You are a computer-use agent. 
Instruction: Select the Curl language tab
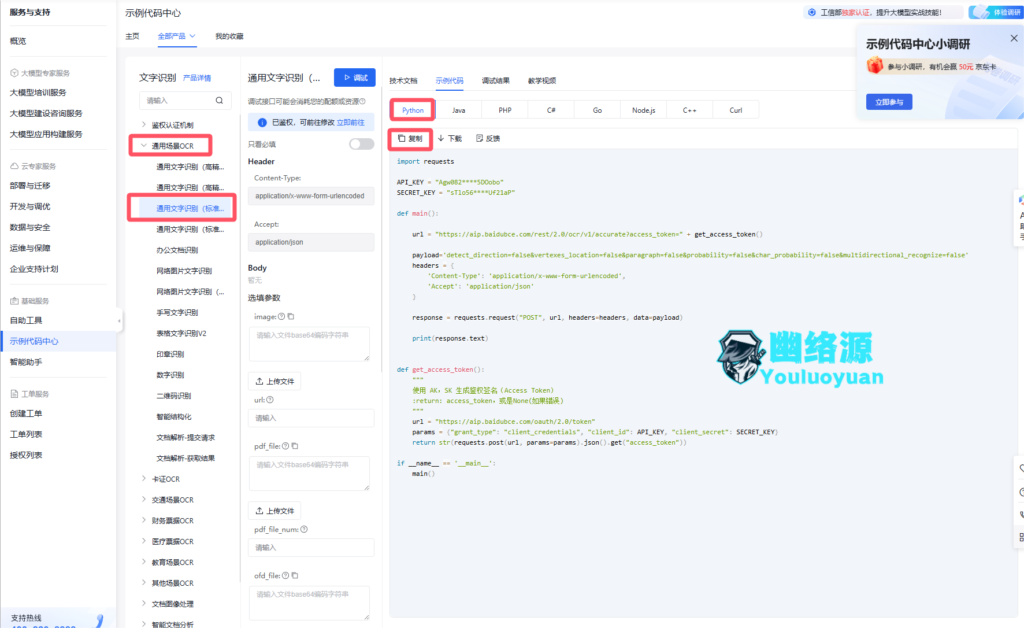tap(736, 110)
